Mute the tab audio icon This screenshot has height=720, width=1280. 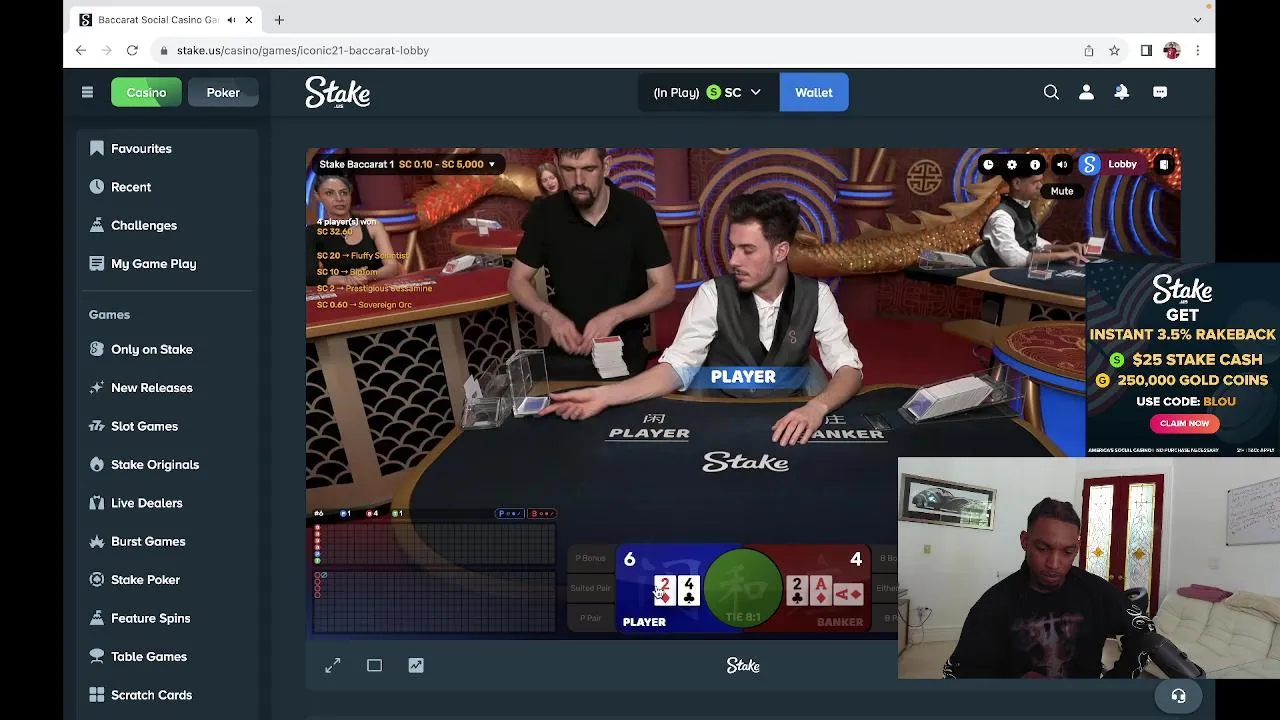(x=232, y=20)
